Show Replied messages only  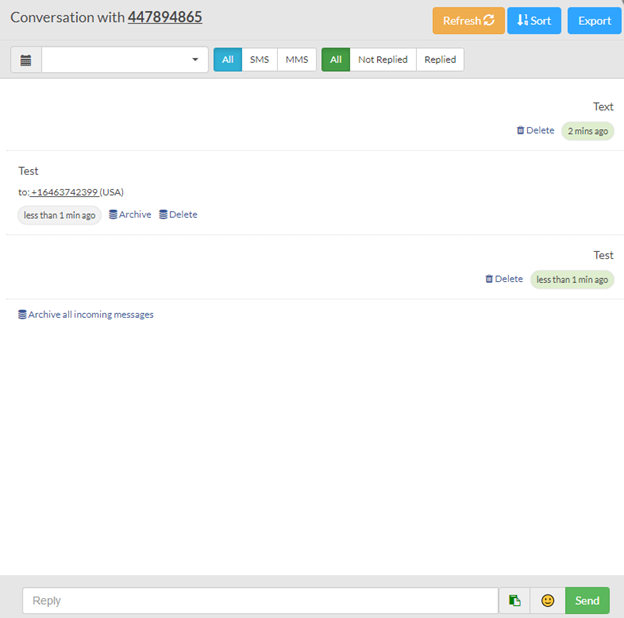(440, 60)
